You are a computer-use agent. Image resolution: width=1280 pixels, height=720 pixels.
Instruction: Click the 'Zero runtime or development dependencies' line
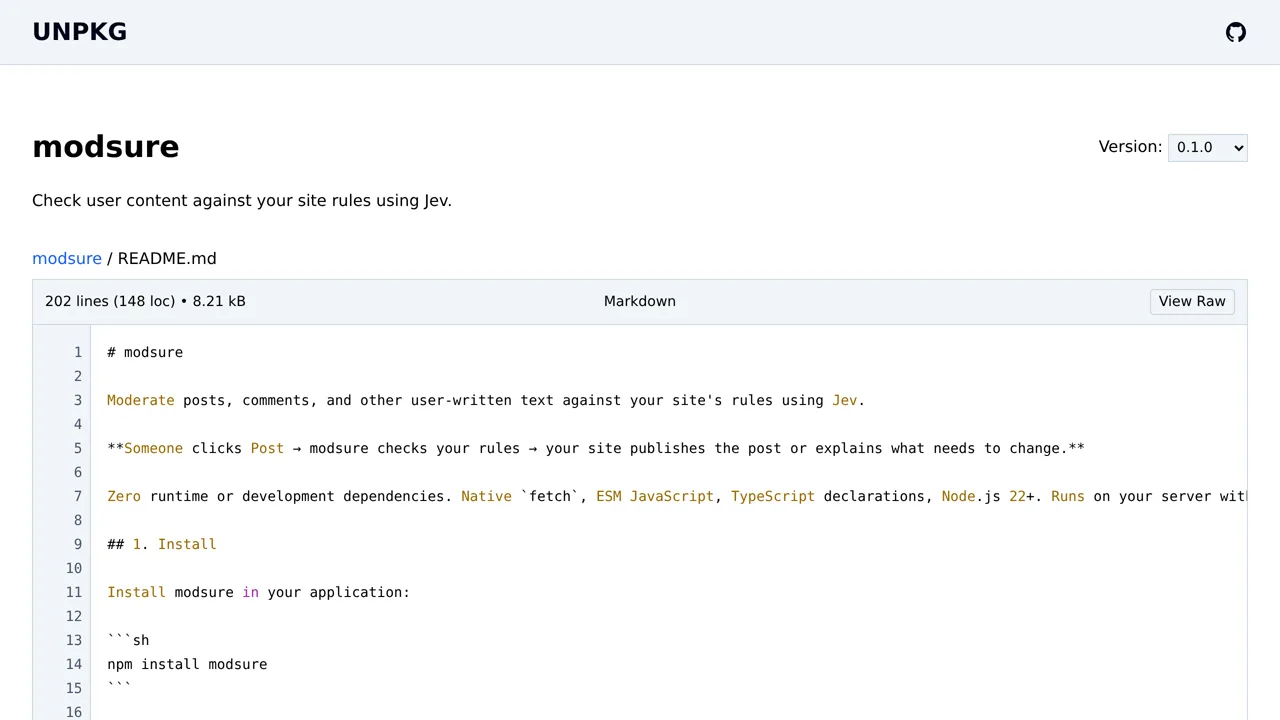tap(677, 496)
